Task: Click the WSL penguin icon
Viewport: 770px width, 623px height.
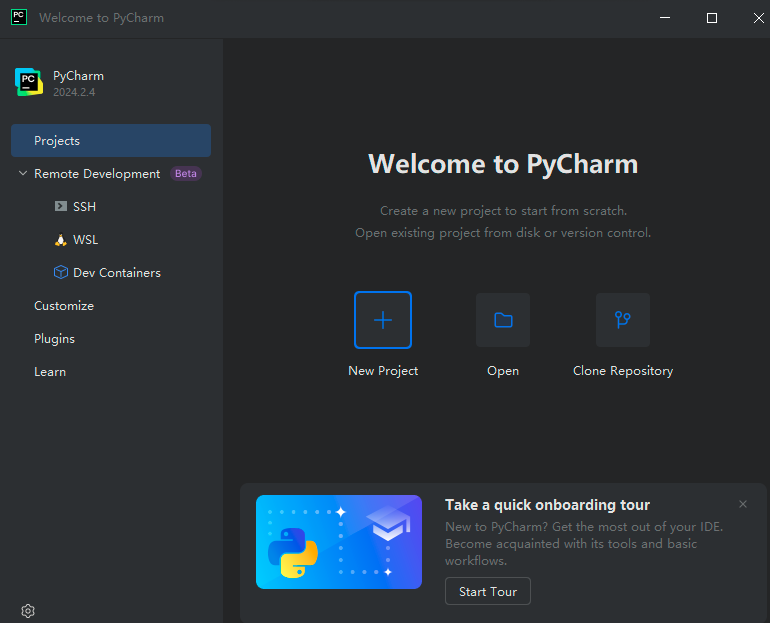Action: tap(60, 240)
